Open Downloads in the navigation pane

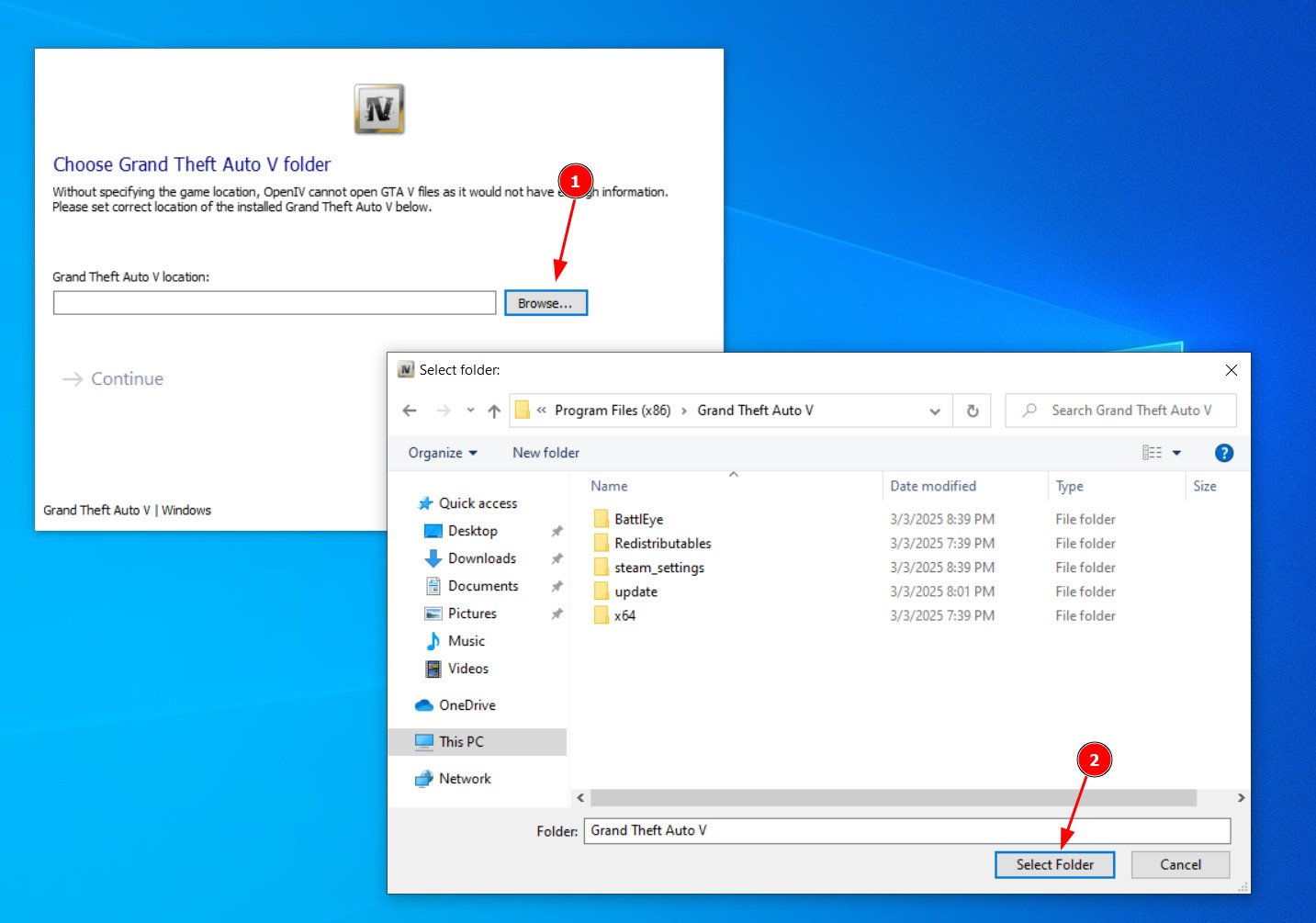point(481,558)
